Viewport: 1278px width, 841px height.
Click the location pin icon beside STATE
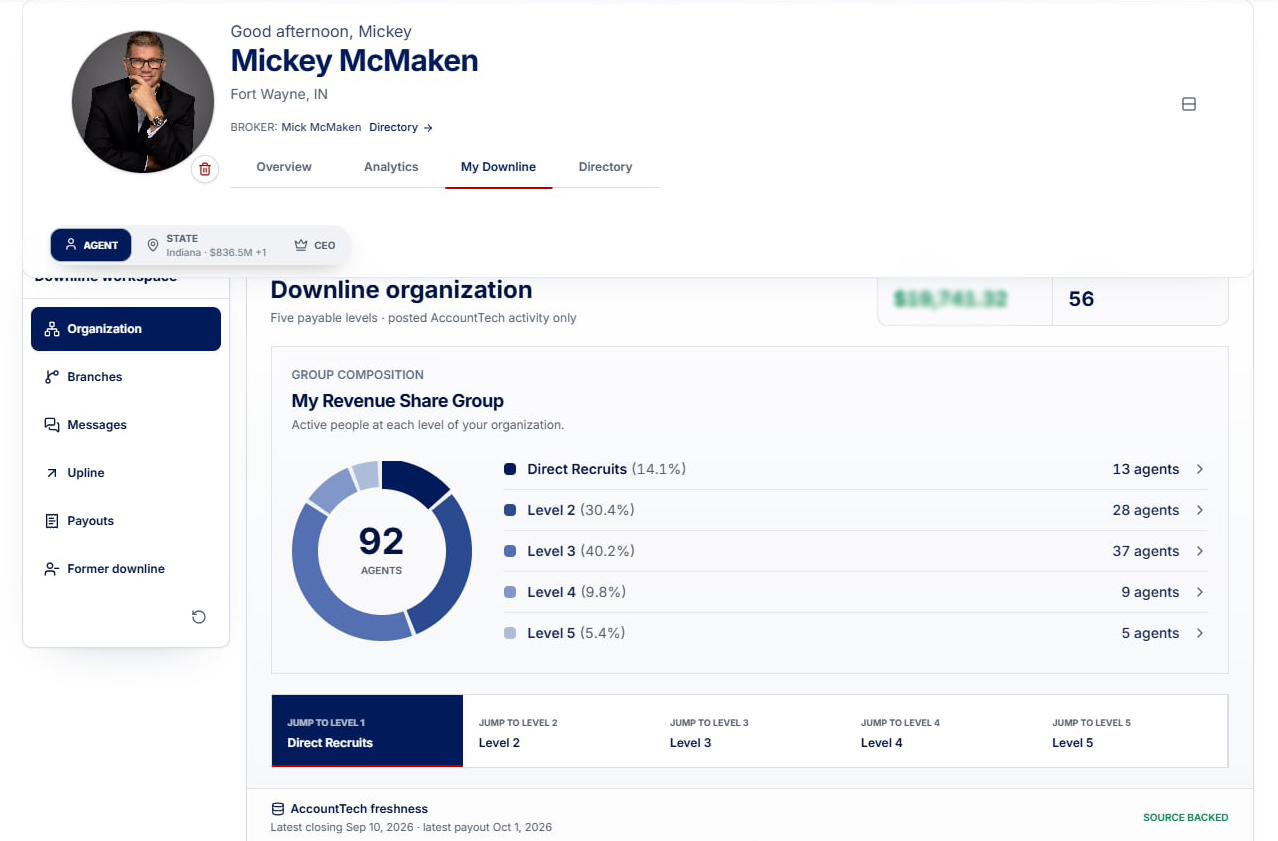coord(153,245)
